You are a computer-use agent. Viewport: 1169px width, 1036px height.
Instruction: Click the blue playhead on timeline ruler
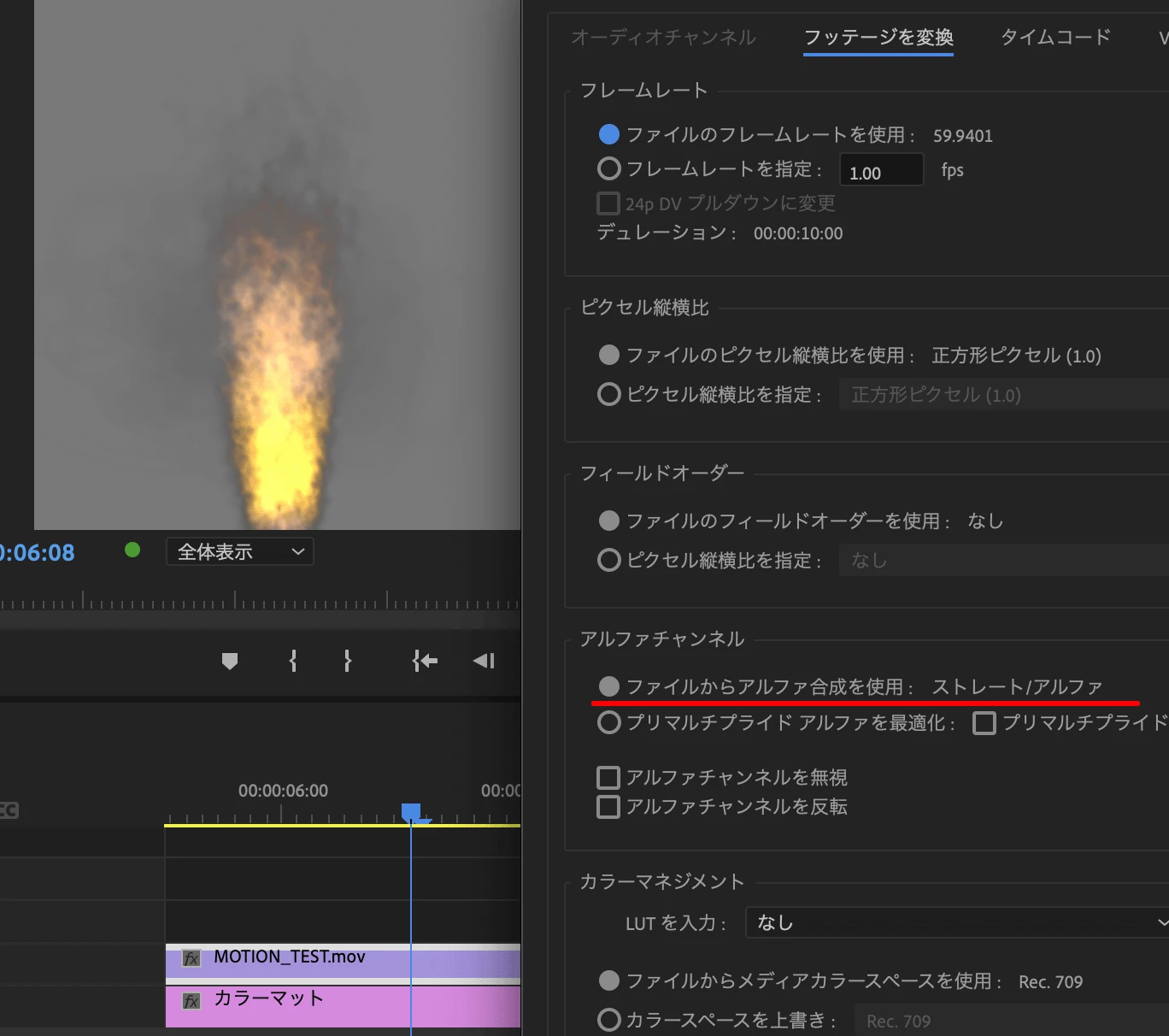[x=411, y=812]
